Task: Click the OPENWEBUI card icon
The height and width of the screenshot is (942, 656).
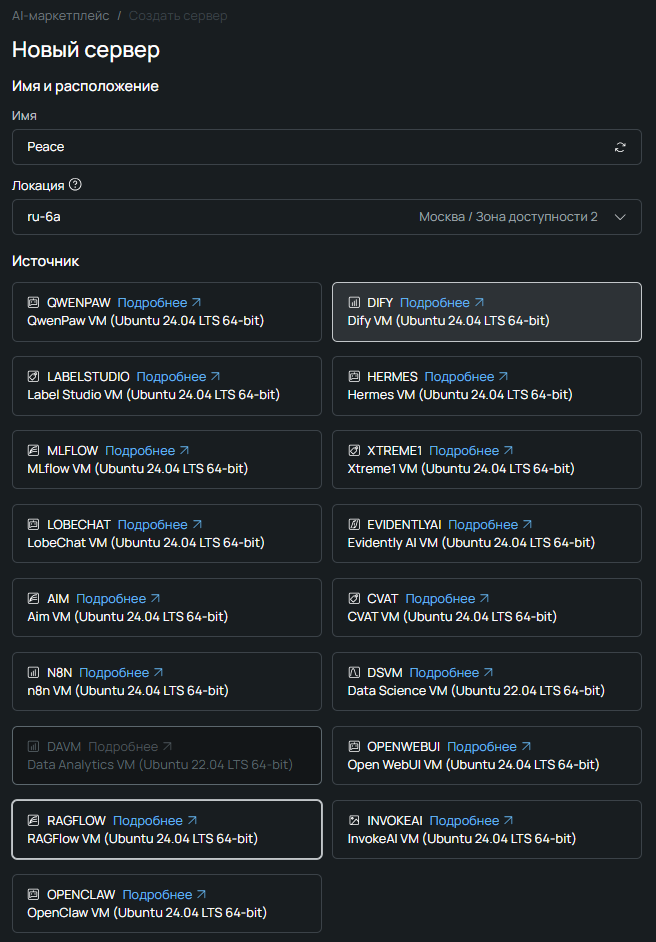Action: point(354,746)
